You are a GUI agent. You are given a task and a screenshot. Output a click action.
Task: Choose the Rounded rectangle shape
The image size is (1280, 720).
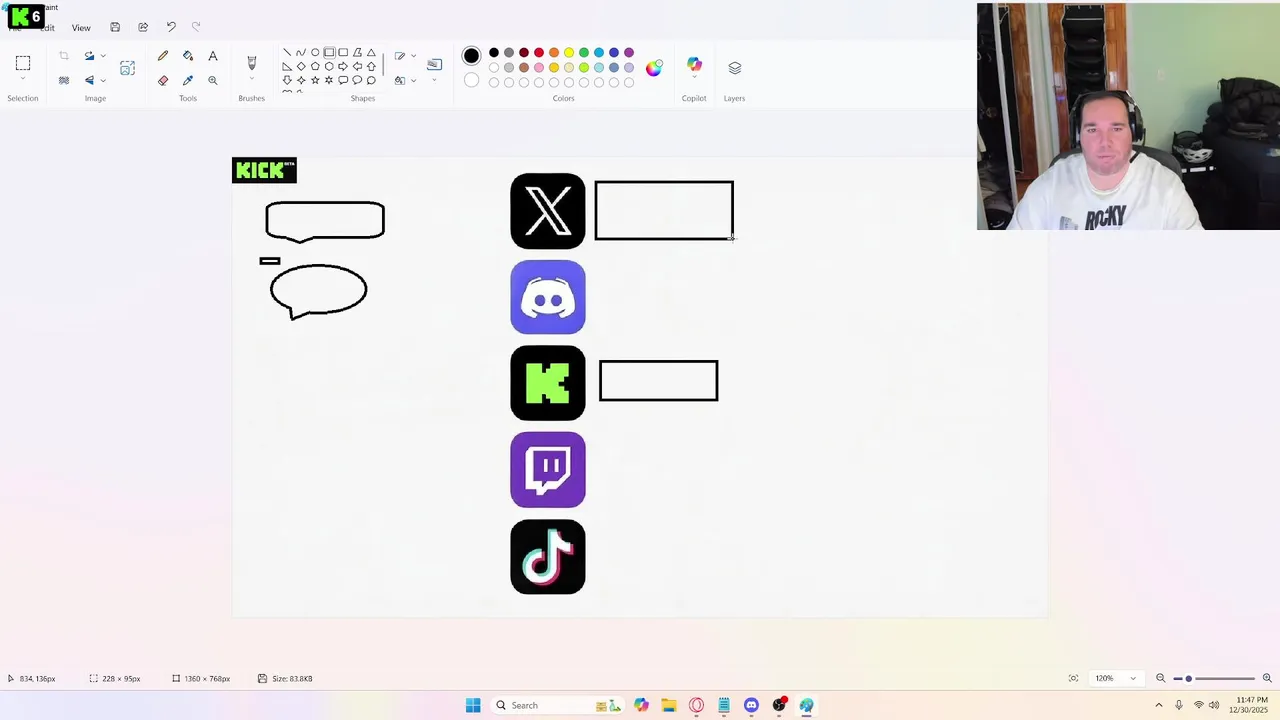(x=343, y=52)
